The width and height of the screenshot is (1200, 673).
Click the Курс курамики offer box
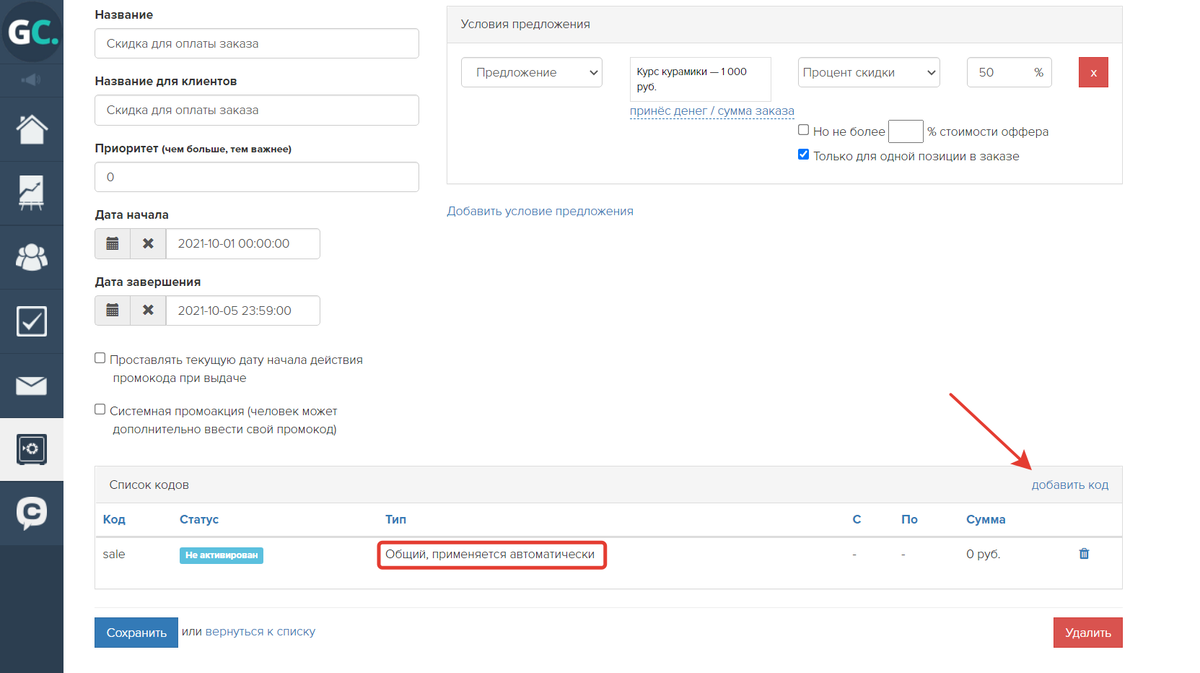(701, 79)
